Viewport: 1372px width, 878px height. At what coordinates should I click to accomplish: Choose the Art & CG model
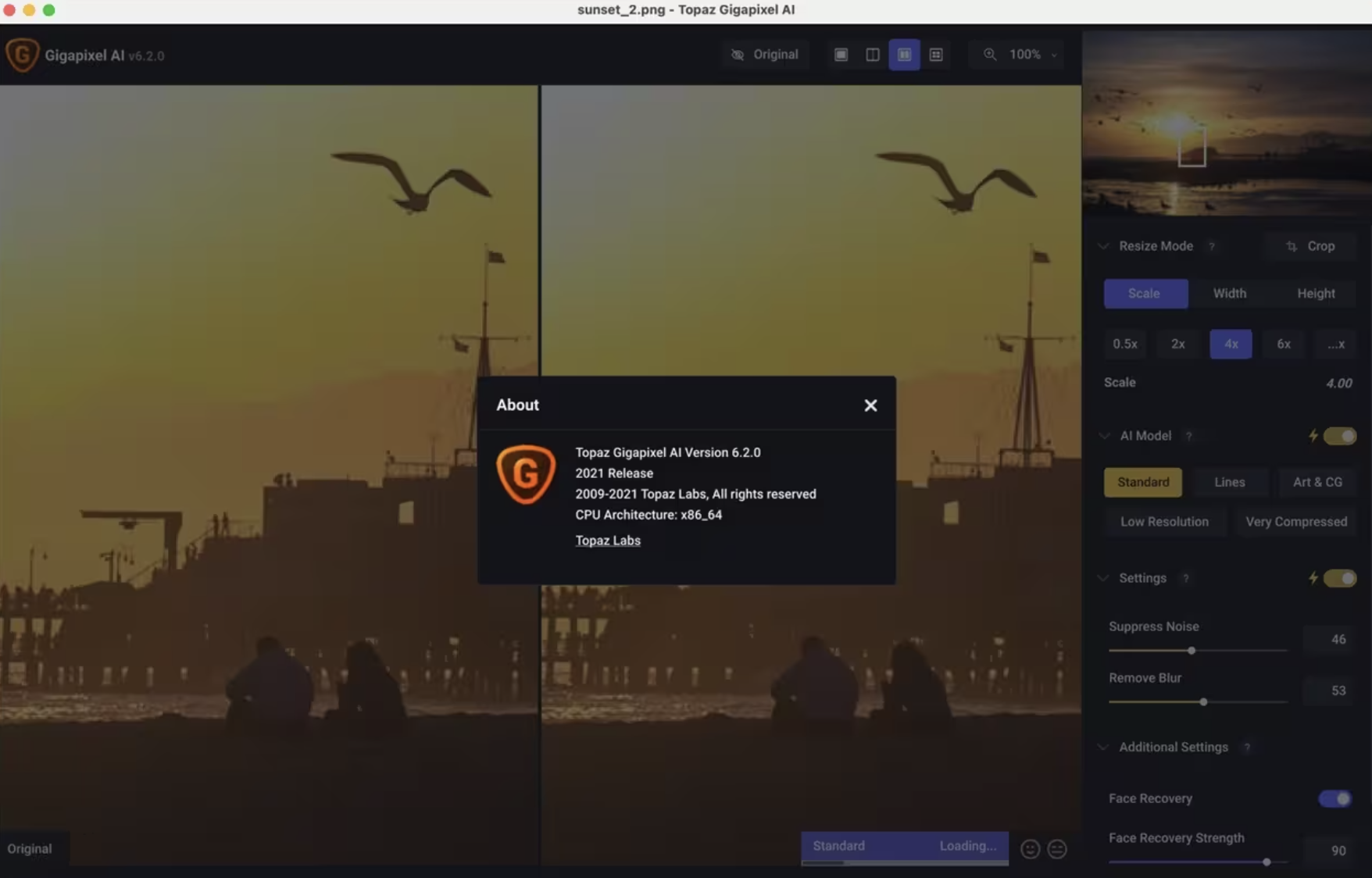pyautogui.click(x=1317, y=483)
